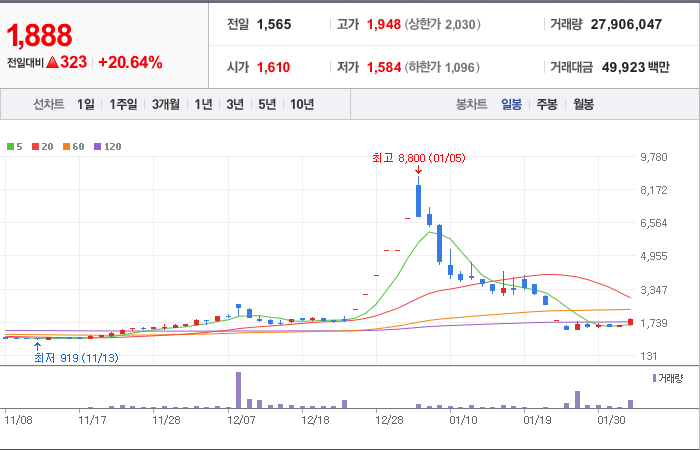This screenshot has height=450, width=700.
Task: Click the 6,564 price axis label
Action: pos(654,223)
